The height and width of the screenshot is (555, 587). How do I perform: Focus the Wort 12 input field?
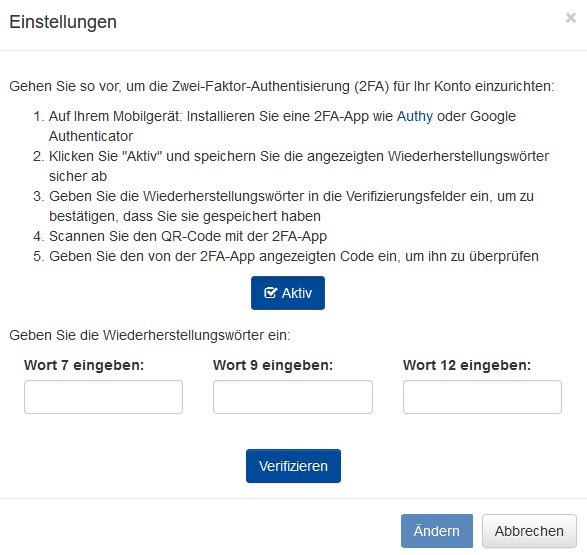click(x=482, y=397)
